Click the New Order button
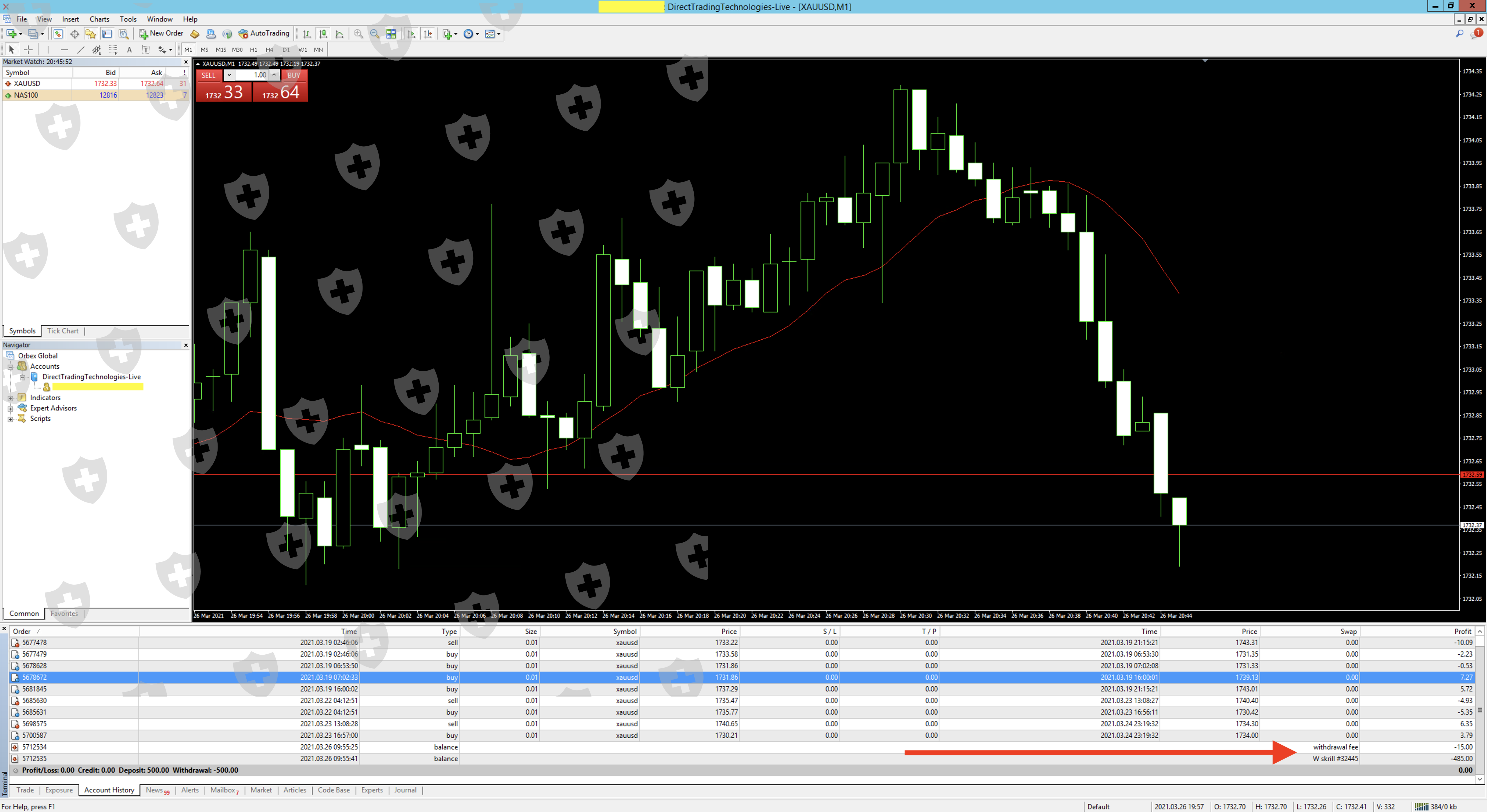This screenshot has width=1487, height=812. [x=161, y=33]
